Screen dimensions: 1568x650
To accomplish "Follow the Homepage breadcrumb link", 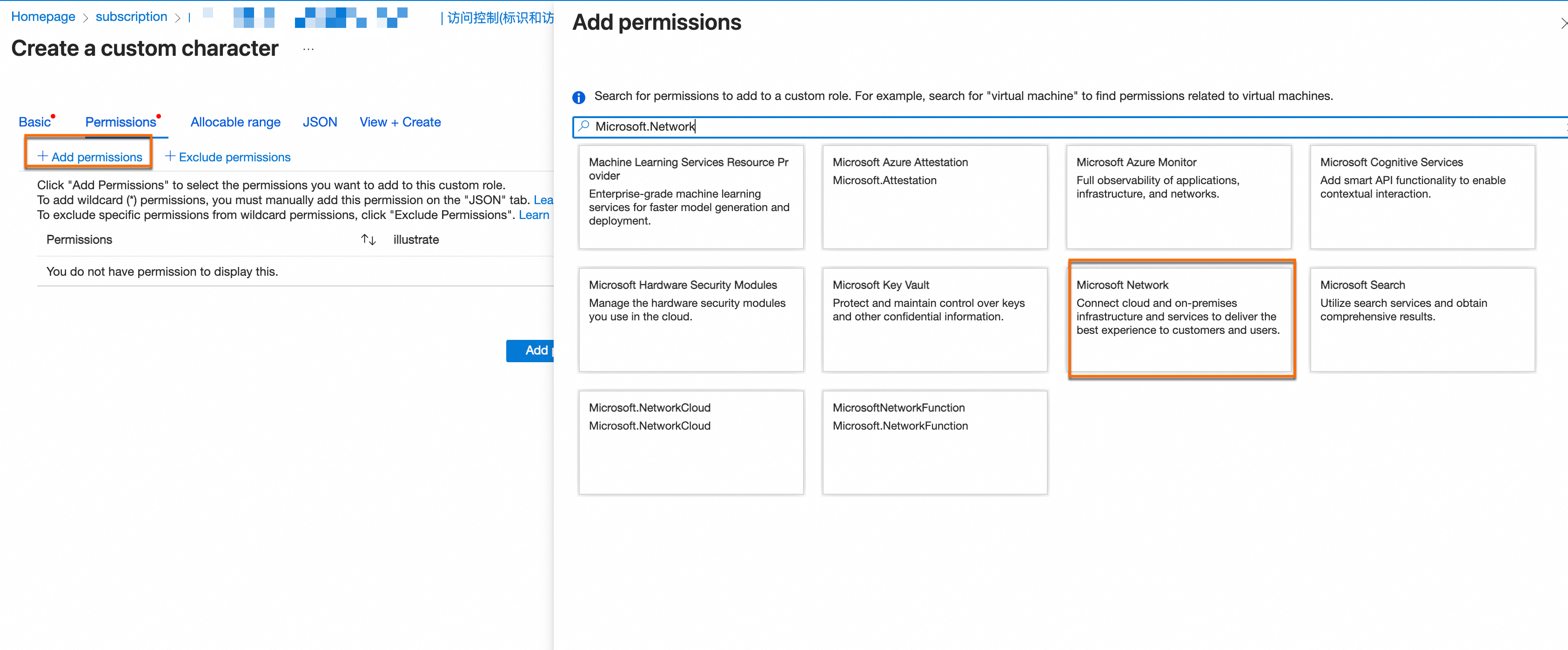I will pos(43,17).
